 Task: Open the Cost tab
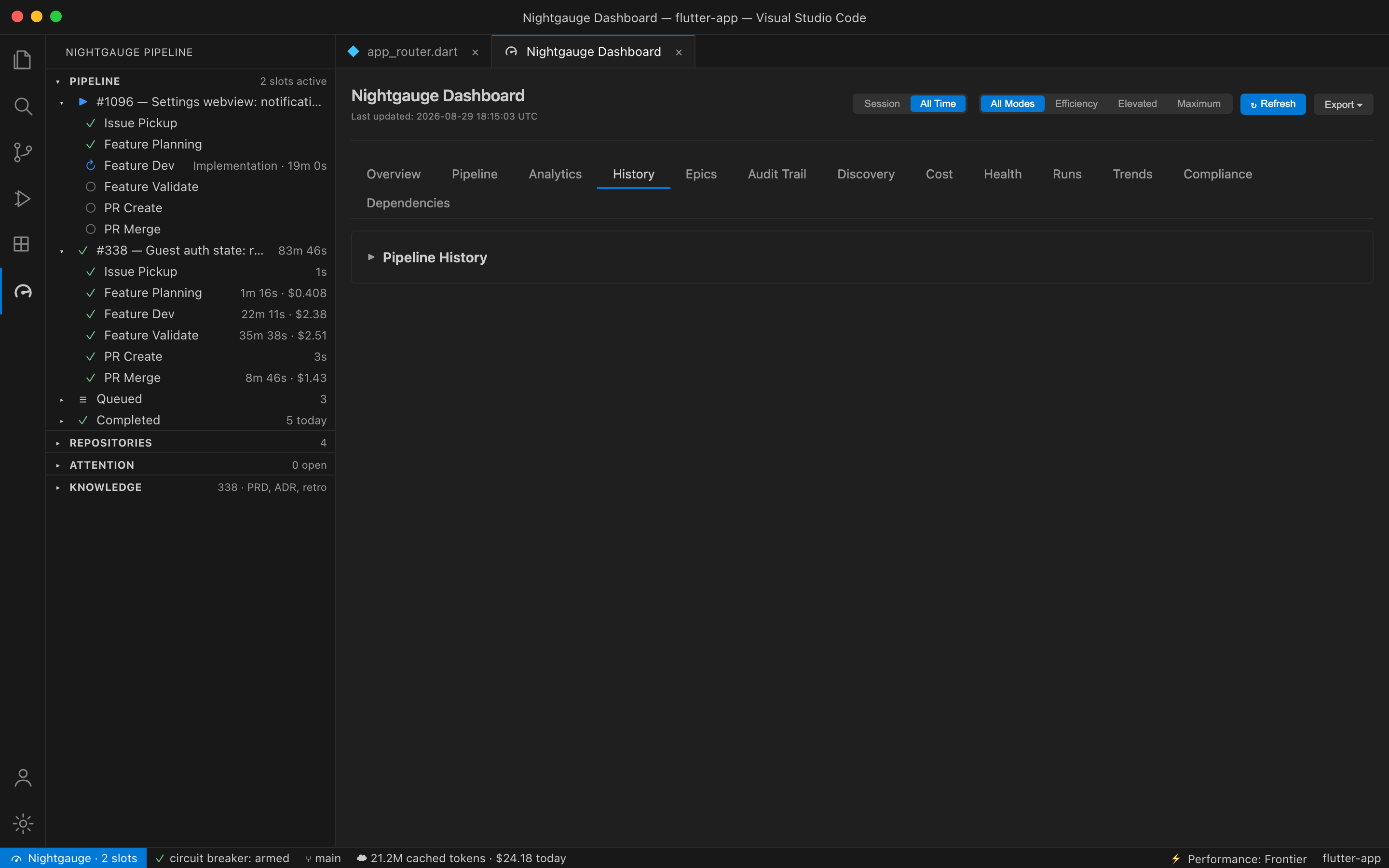point(939,174)
